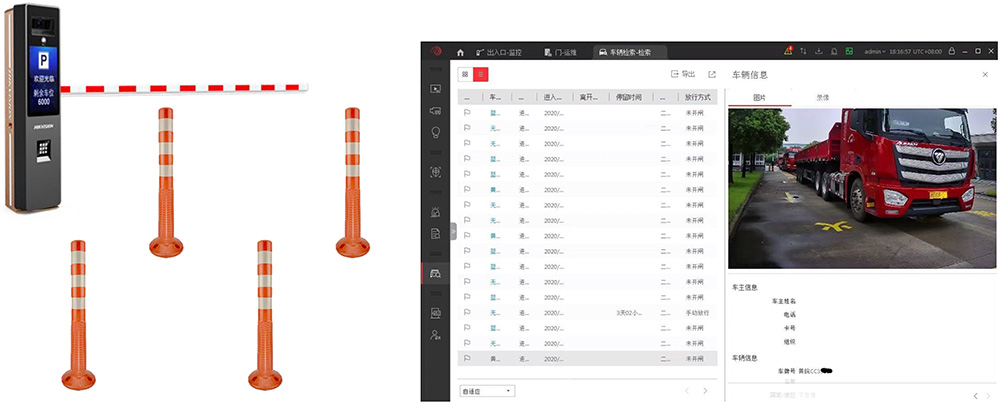
Task: Open the alarm bell sidebar icon
Action: click(x=435, y=211)
